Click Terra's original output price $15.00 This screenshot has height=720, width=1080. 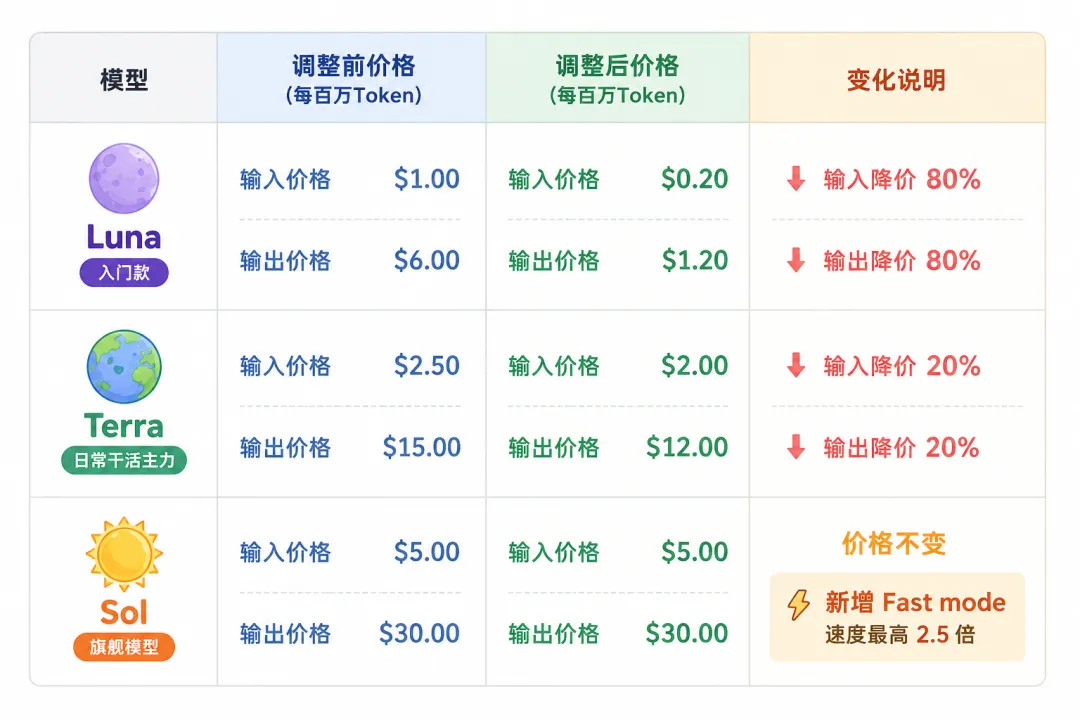coord(422,447)
